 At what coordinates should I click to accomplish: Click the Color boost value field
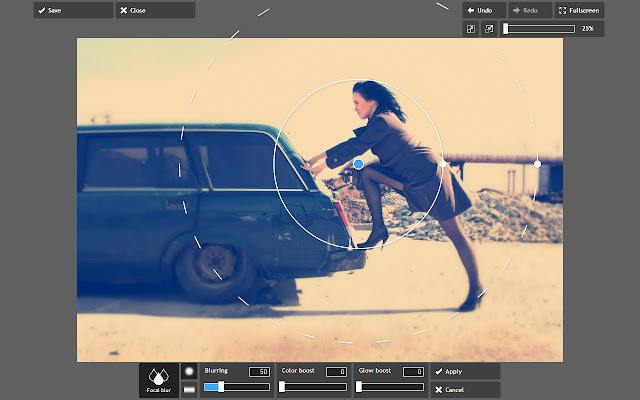(336, 372)
